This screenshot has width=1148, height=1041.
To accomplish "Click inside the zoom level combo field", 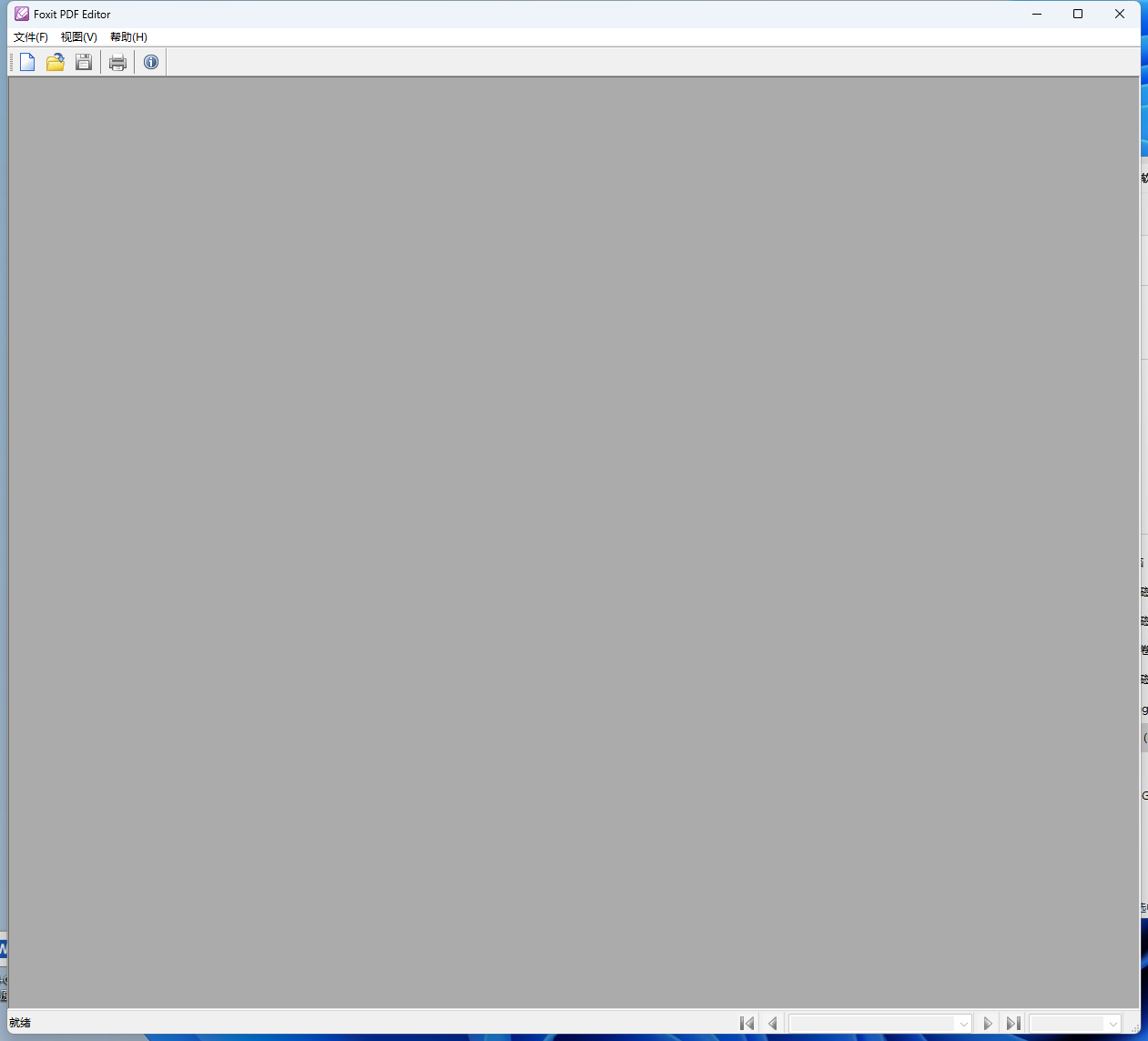I will [1067, 1024].
